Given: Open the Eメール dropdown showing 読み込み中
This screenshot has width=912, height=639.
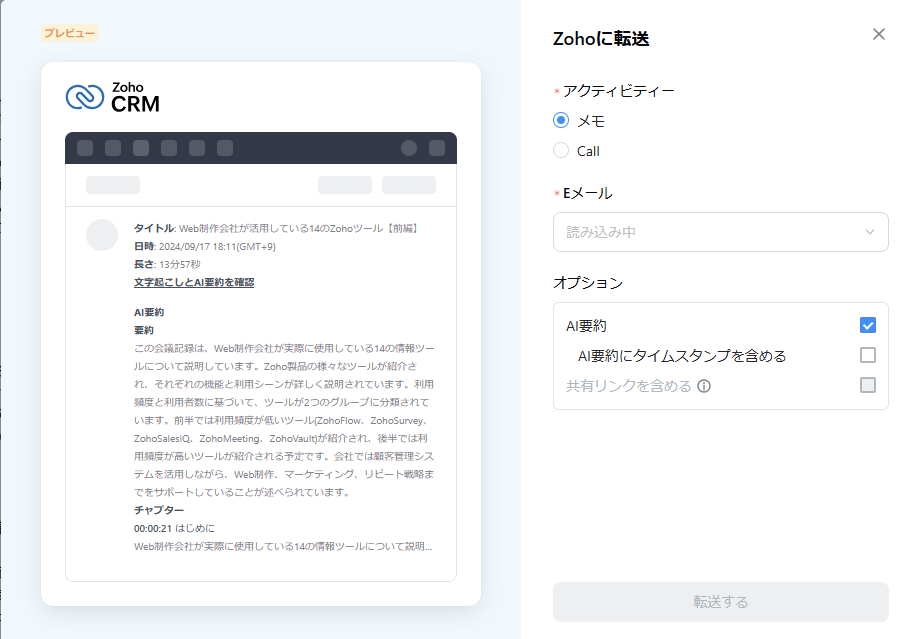Looking at the screenshot, I should (721, 232).
